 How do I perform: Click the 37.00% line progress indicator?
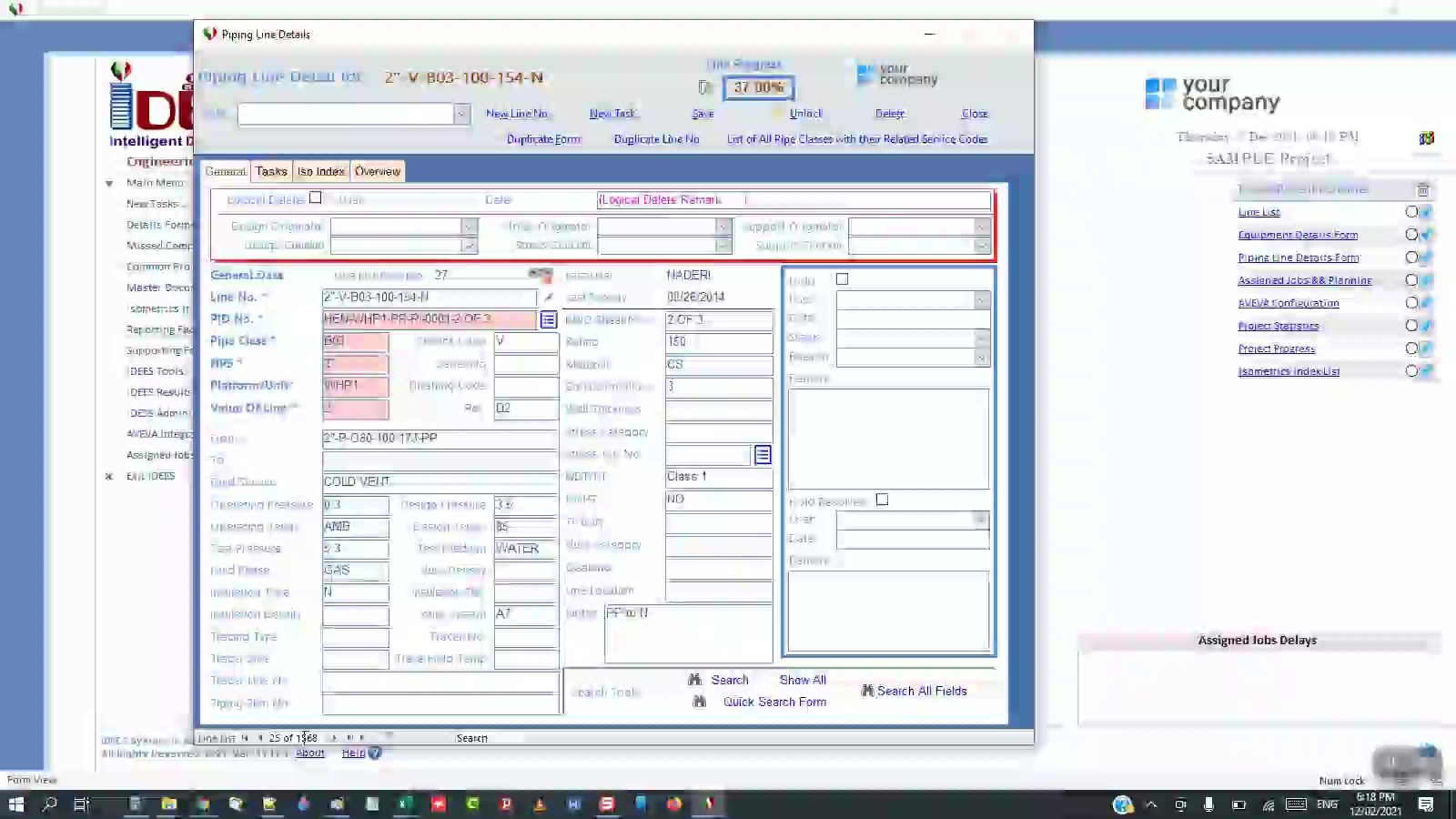758,87
